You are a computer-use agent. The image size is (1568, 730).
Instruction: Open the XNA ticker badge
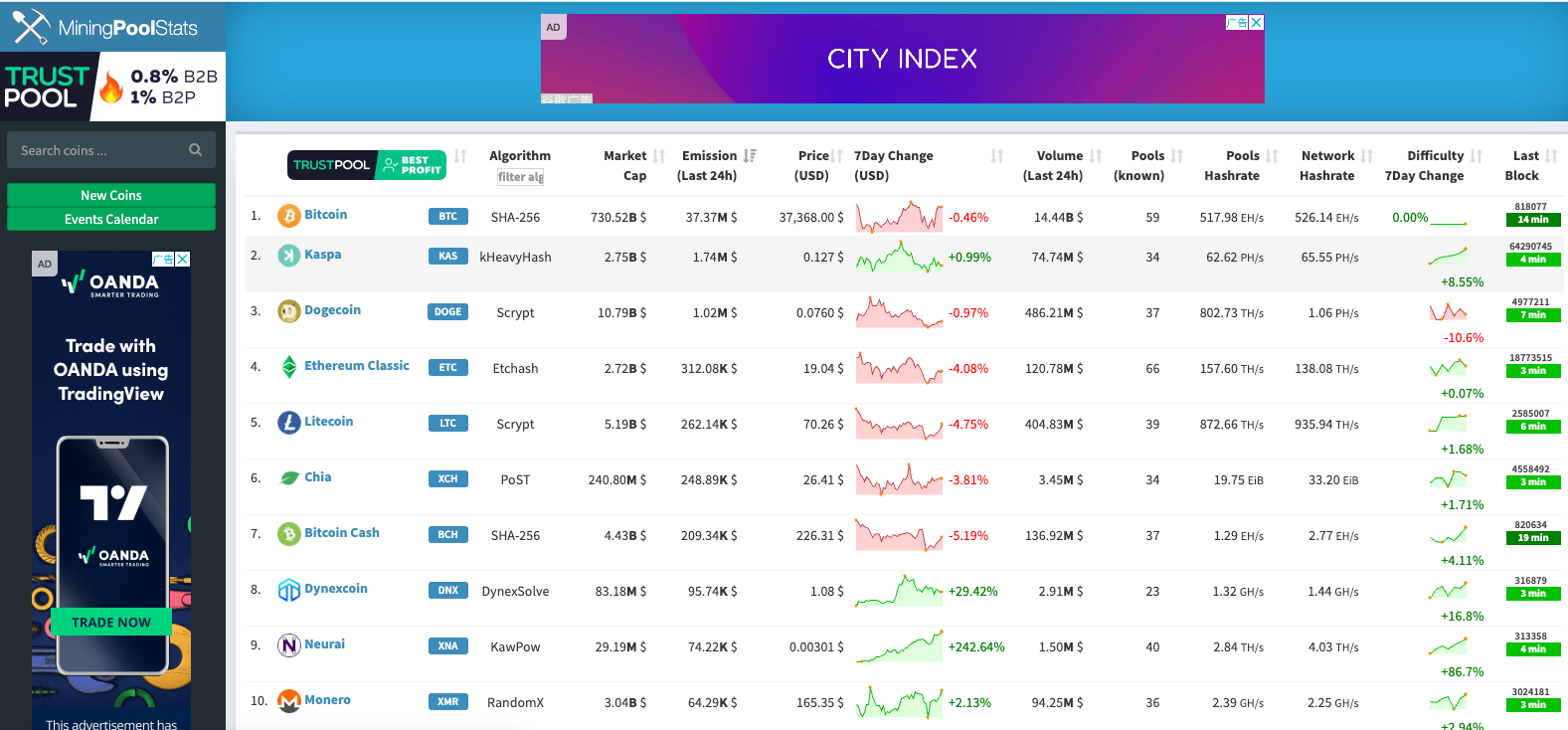[x=447, y=645]
